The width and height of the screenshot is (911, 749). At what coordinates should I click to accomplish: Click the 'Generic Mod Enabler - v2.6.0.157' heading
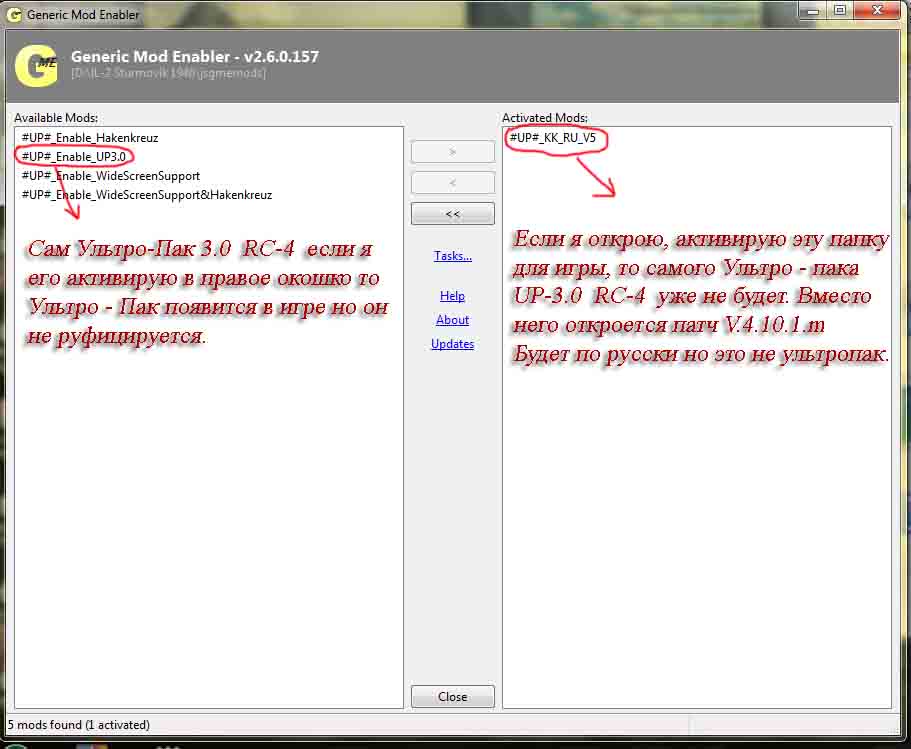195,56
